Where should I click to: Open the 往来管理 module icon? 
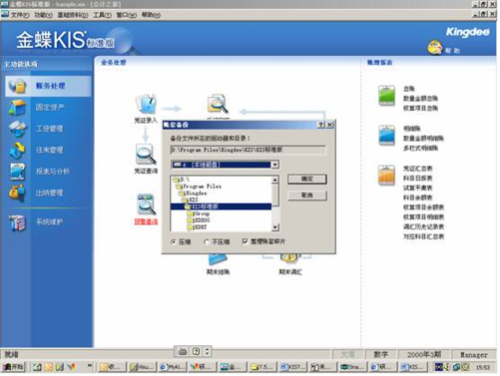point(17,150)
